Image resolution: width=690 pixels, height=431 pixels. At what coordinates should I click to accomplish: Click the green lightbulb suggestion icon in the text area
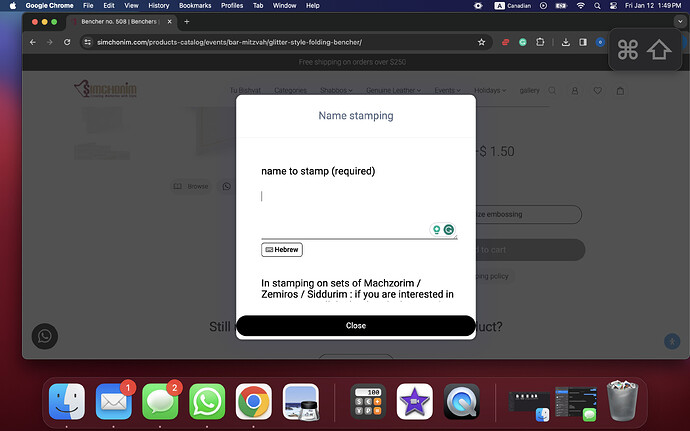(437, 229)
